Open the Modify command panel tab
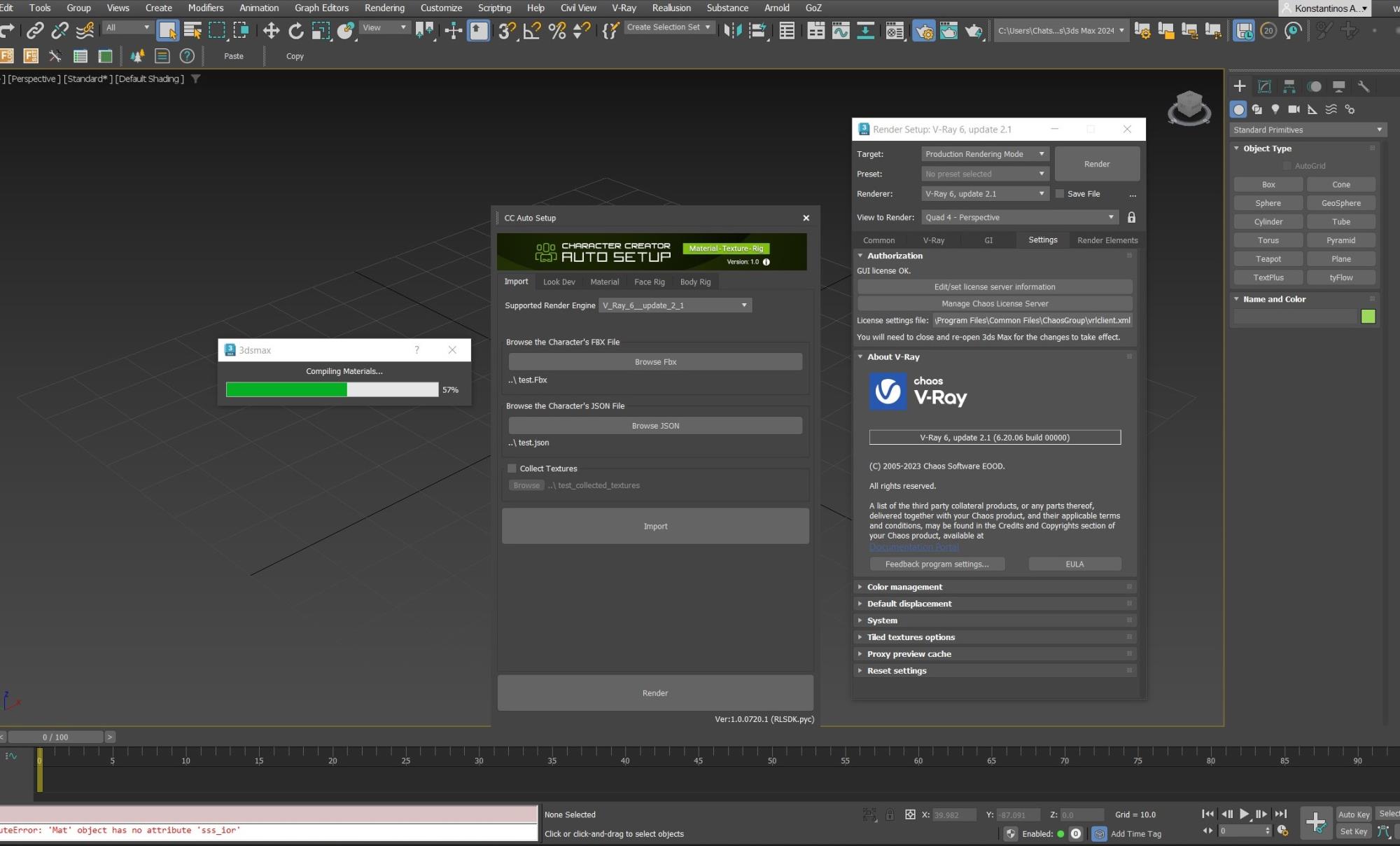The height and width of the screenshot is (846, 1400). 1264,86
